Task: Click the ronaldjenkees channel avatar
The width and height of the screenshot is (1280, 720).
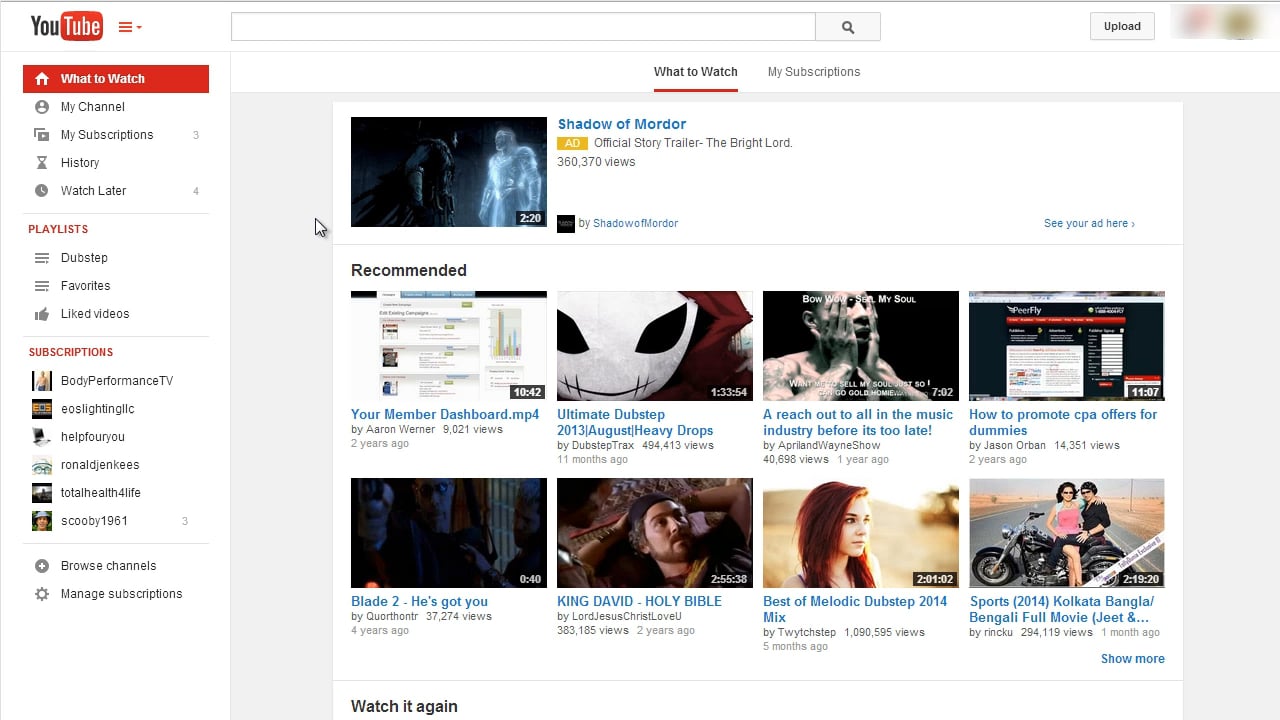Action: coord(41,465)
